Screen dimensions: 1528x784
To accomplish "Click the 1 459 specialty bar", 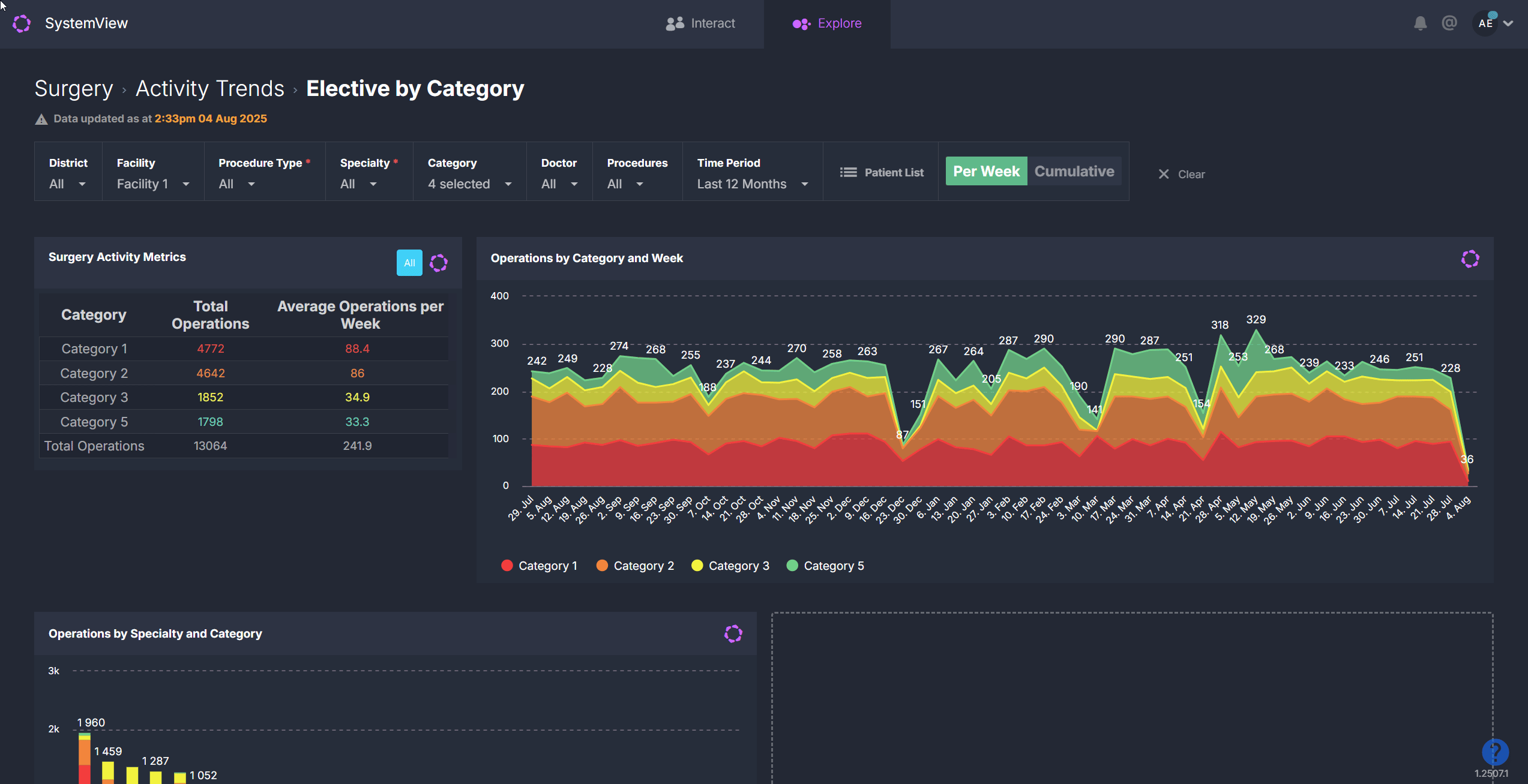I will tap(108, 773).
